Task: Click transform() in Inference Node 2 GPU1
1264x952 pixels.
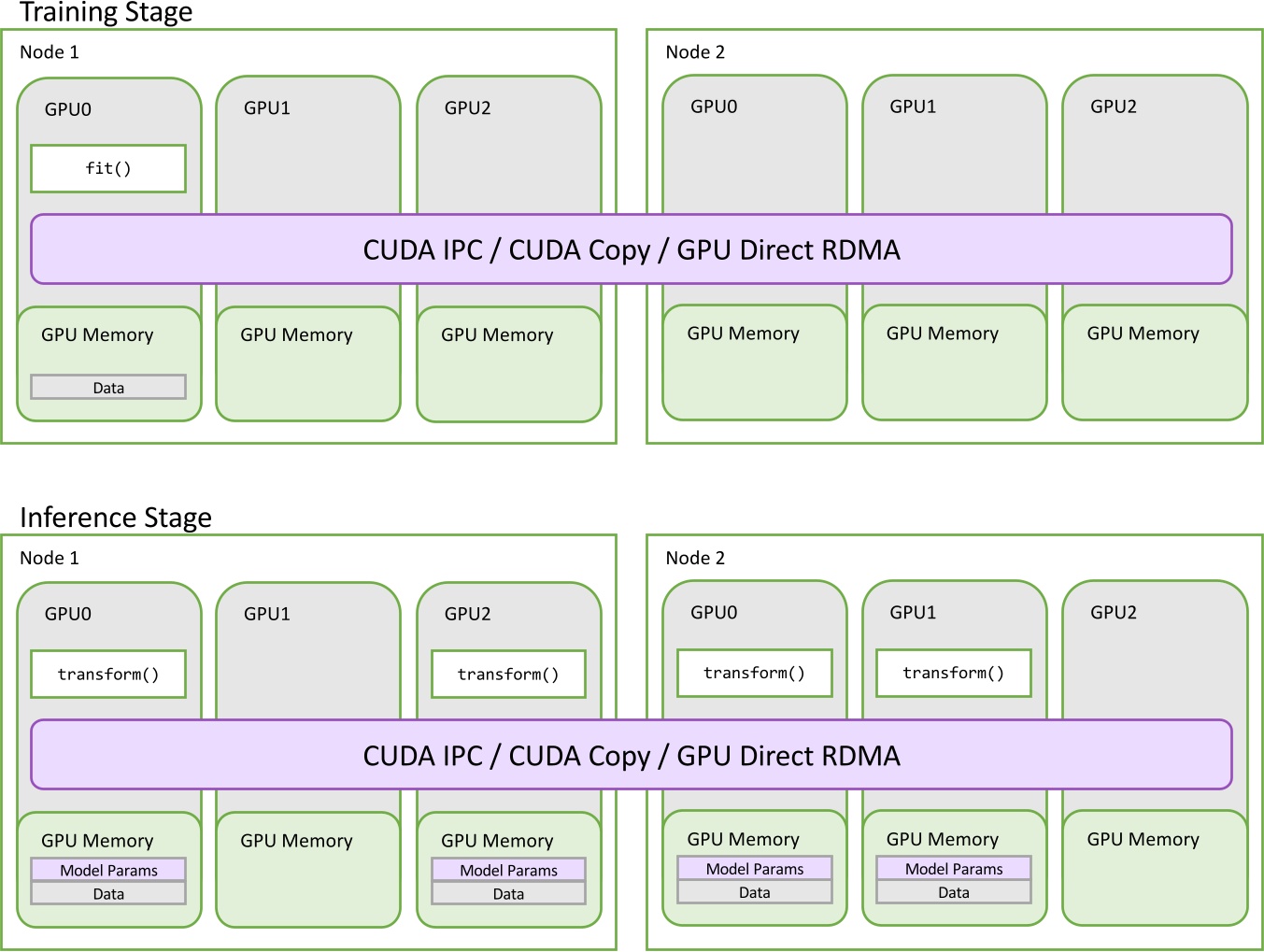Action: tap(953, 673)
